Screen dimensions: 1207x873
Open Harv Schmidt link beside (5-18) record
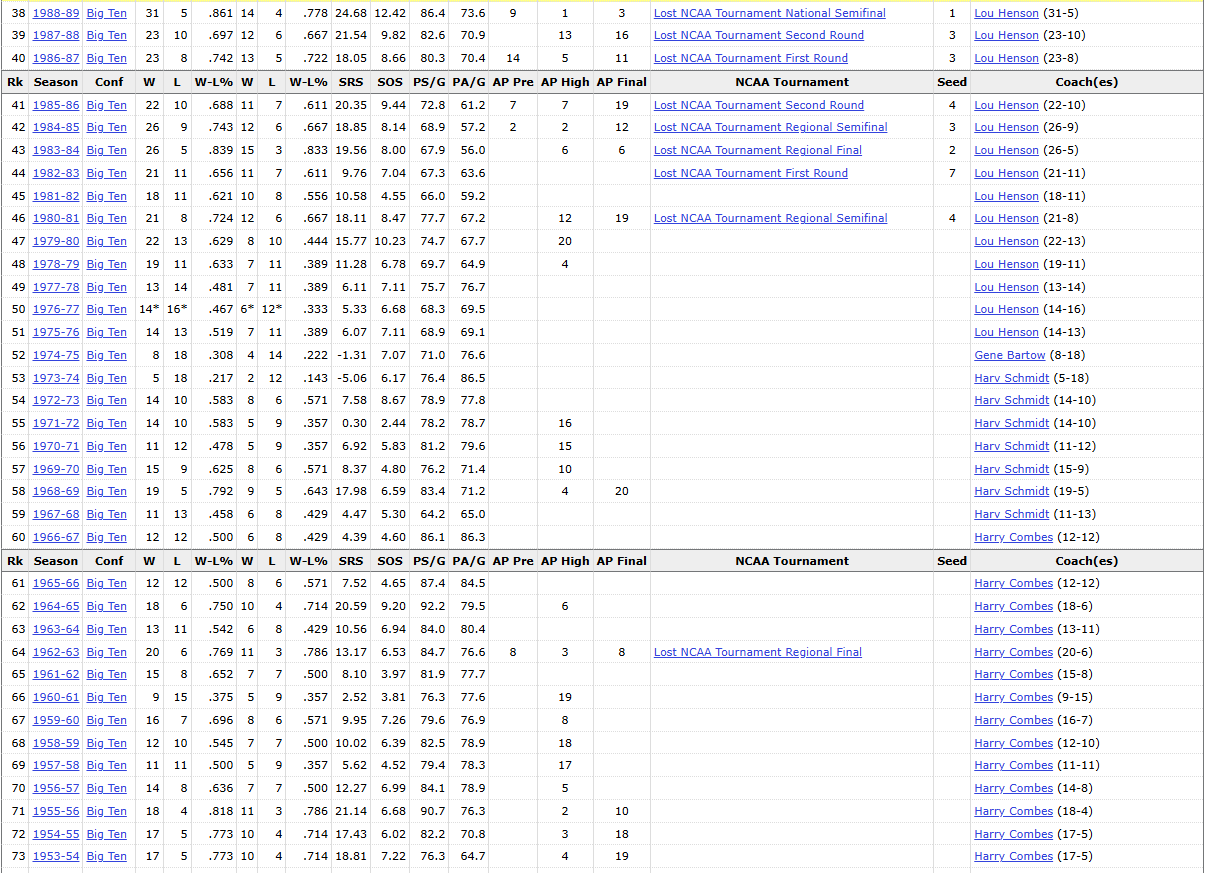tap(1012, 378)
